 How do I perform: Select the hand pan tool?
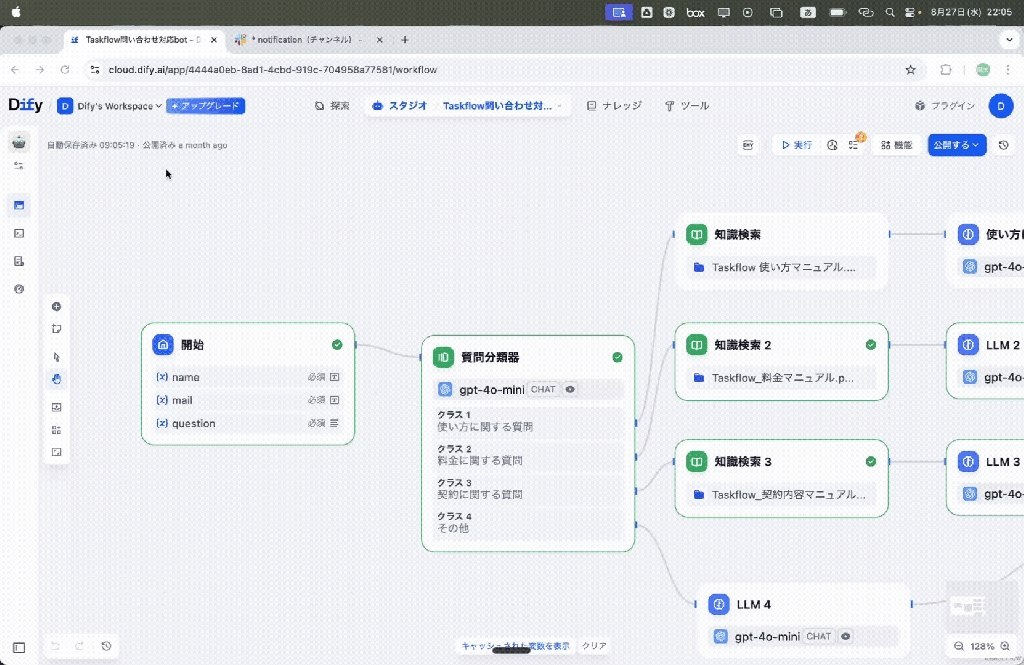click(56, 379)
